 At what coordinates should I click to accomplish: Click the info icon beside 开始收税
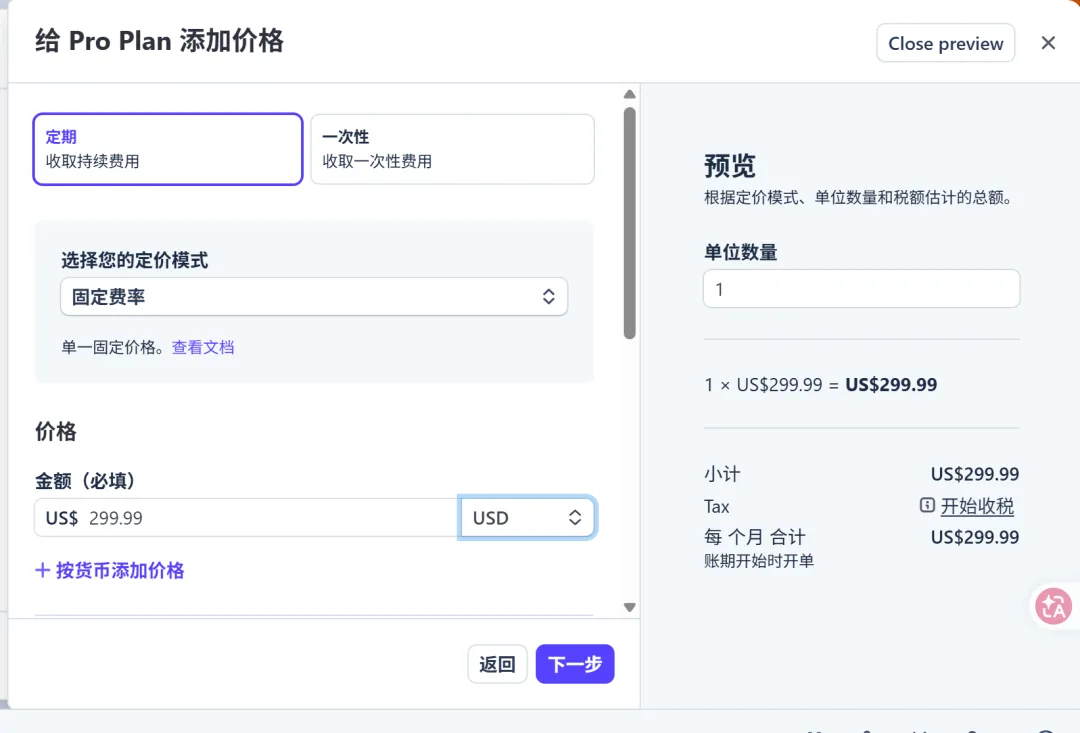(927, 506)
